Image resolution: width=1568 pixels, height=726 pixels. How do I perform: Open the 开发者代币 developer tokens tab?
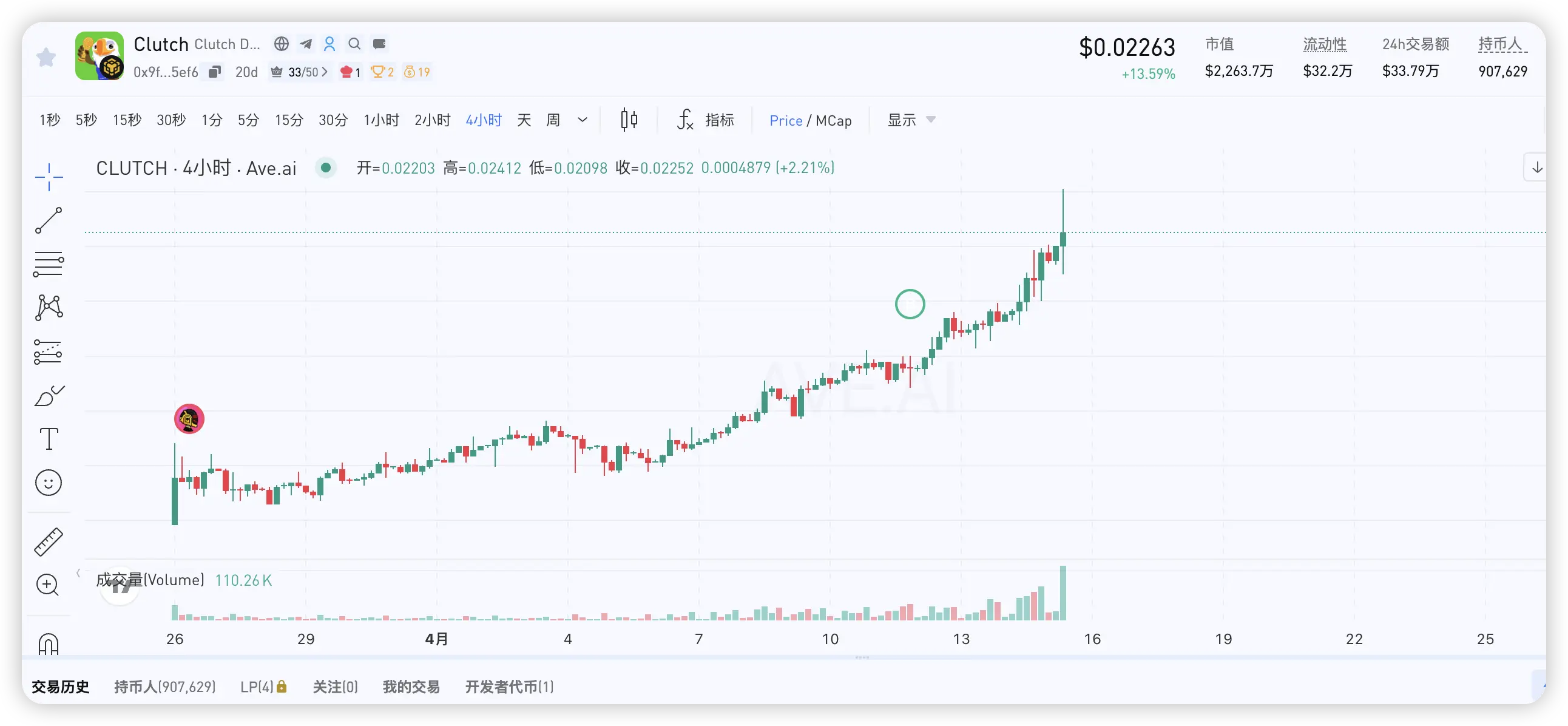point(509,687)
